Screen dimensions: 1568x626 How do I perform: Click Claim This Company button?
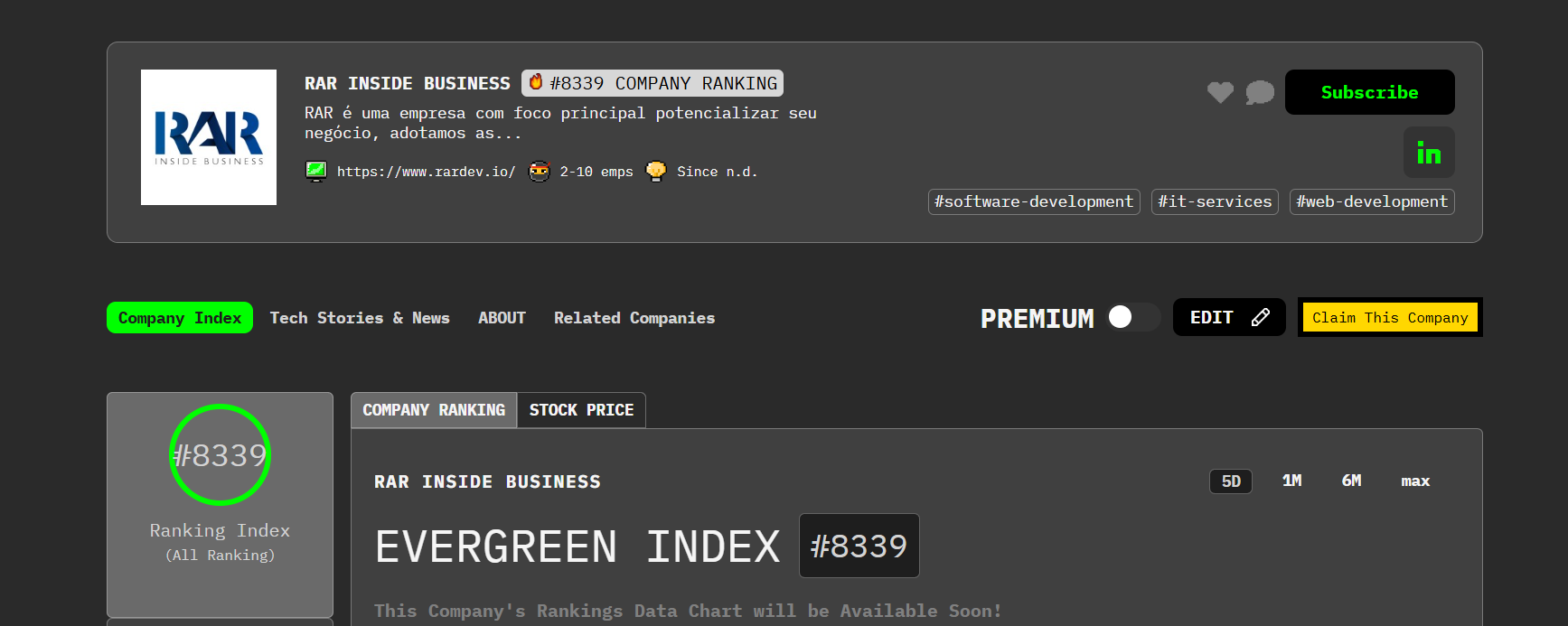1390,317
